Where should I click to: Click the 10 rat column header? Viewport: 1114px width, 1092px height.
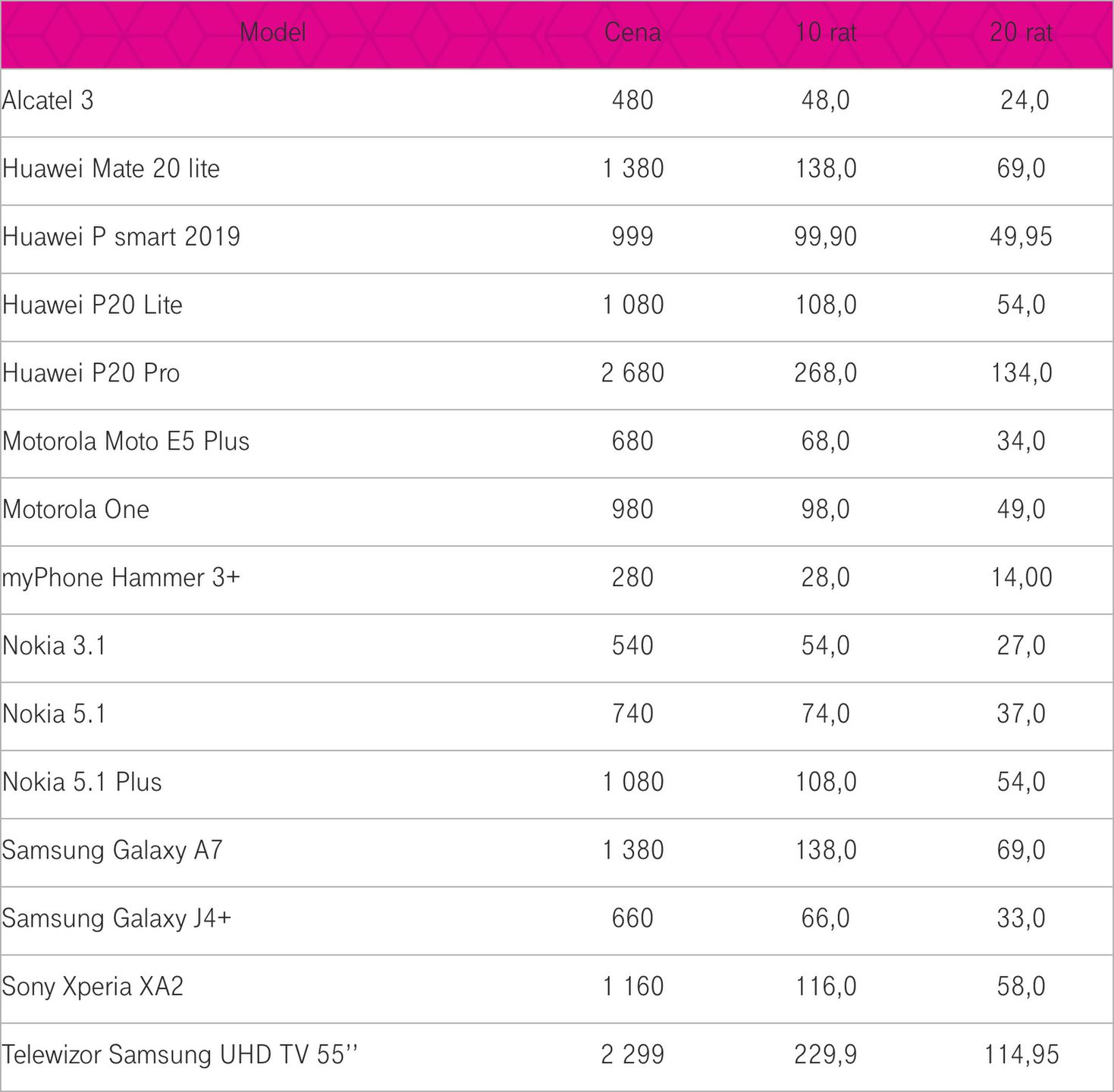click(x=826, y=33)
